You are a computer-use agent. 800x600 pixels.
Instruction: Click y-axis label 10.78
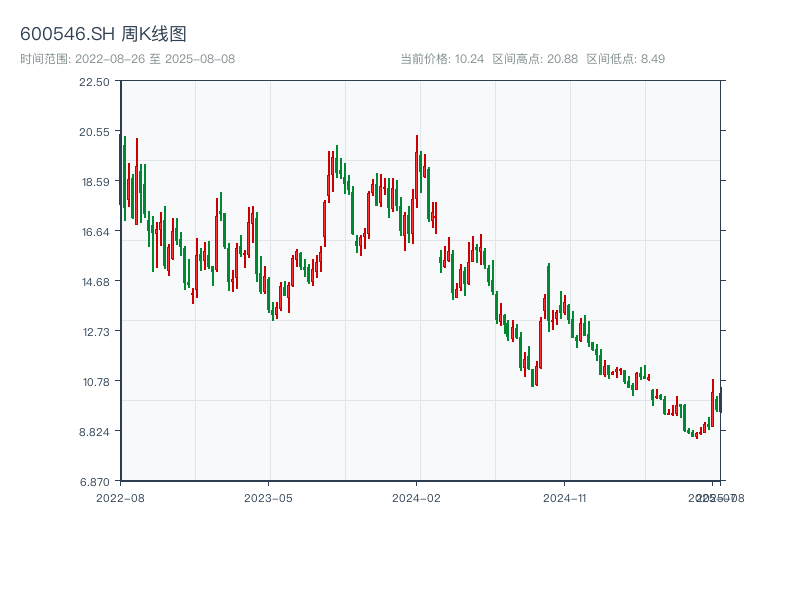click(96, 382)
